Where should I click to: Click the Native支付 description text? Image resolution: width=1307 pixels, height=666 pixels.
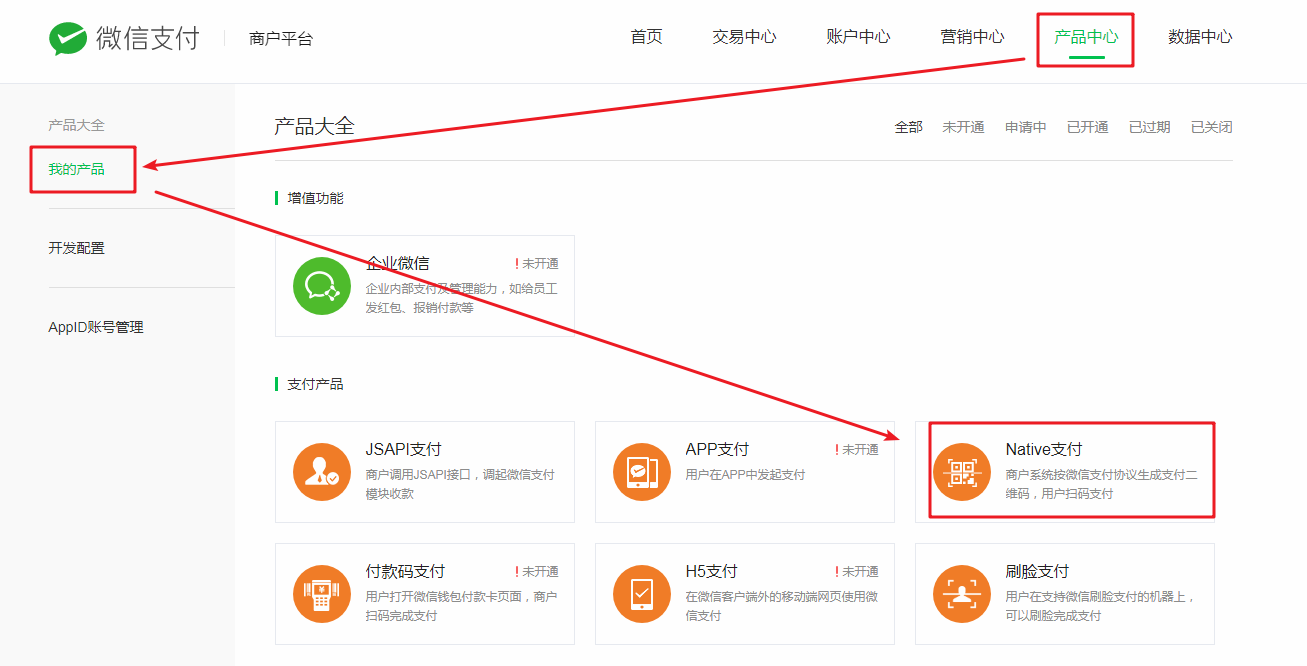(1102, 484)
